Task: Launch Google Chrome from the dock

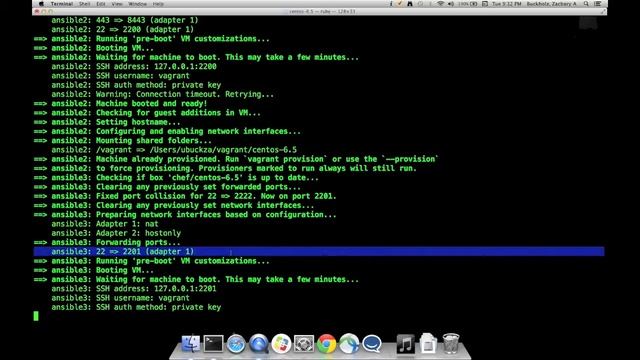Action: tap(327, 344)
